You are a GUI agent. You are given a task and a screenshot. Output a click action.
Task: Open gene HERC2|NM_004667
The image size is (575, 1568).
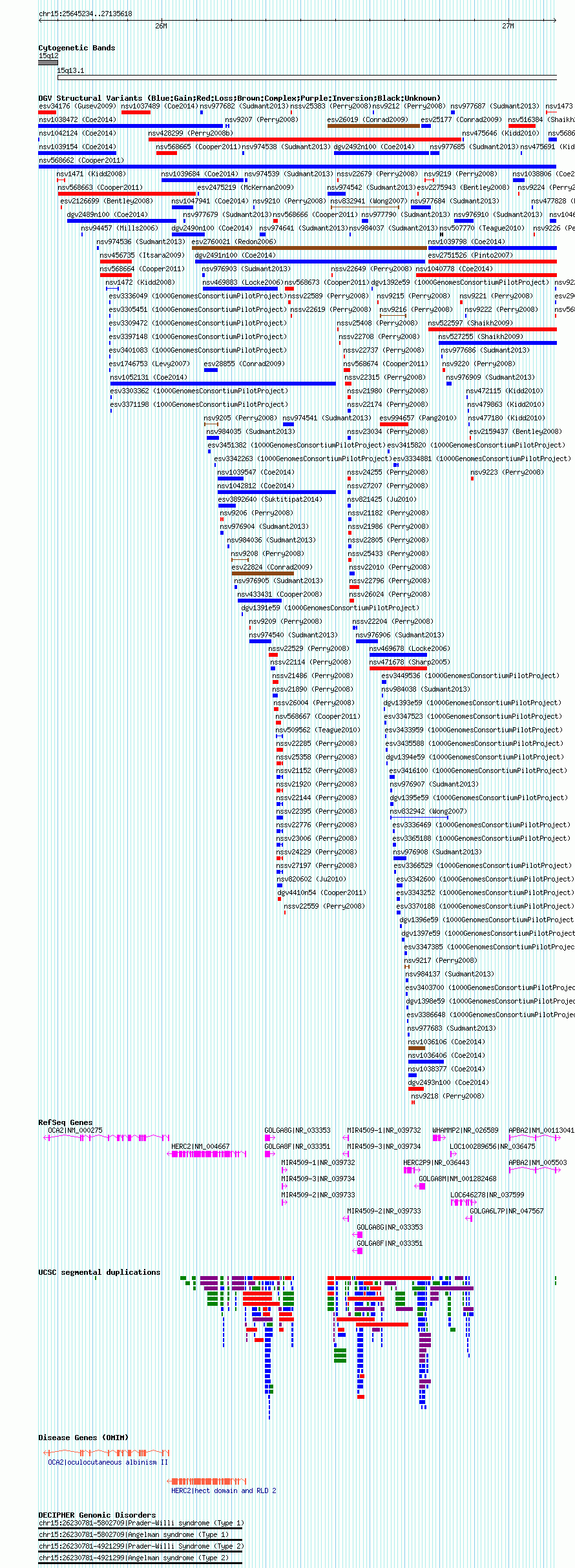tap(200, 1146)
